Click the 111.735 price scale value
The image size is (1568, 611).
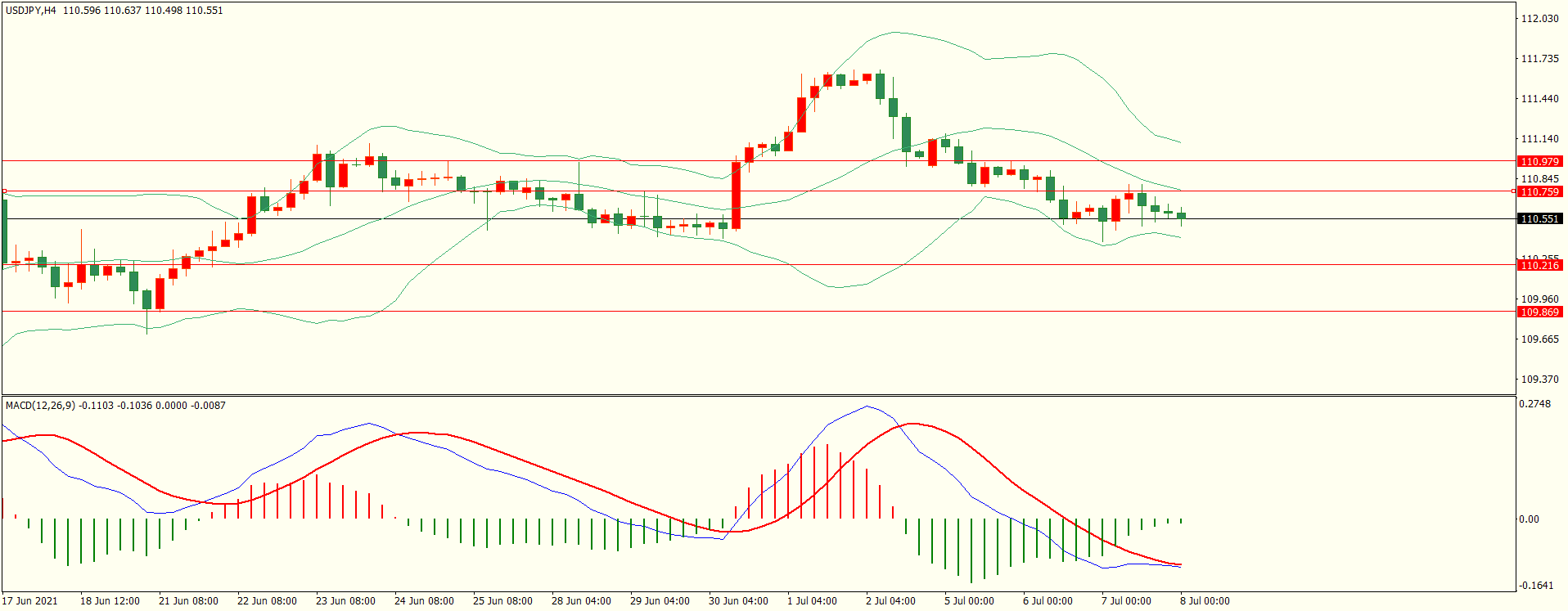[x=1539, y=59]
